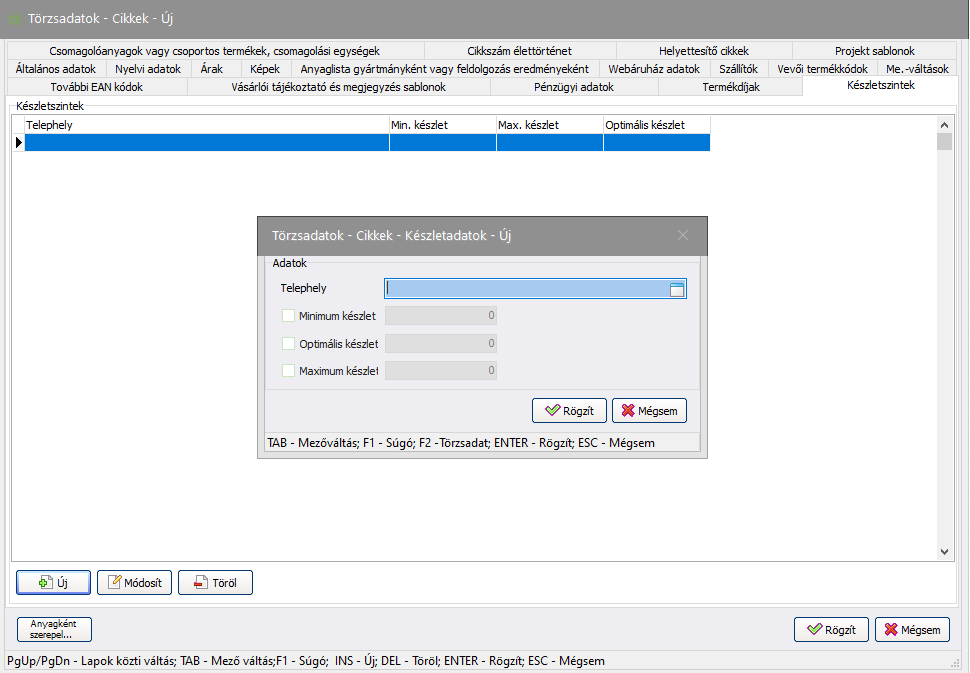Enable the Minimum készlet checkbox
This screenshot has width=970, height=673.
pyautogui.click(x=289, y=316)
